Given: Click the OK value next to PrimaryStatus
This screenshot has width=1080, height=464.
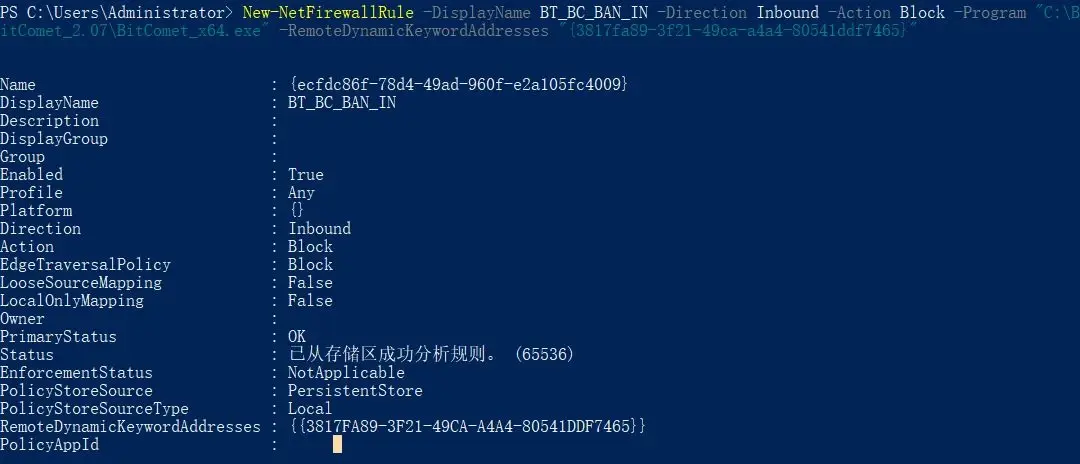Looking at the screenshot, I should coord(297,337).
